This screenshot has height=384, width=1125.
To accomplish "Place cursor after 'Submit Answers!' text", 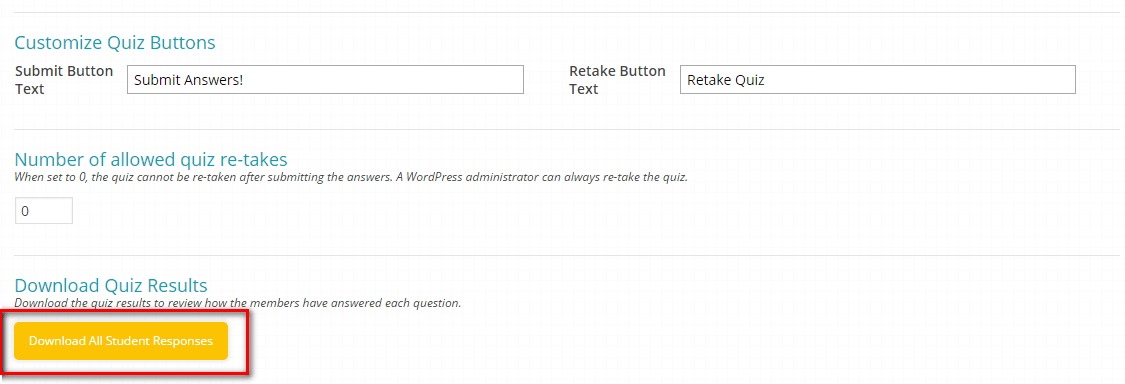I will [x=245, y=80].
